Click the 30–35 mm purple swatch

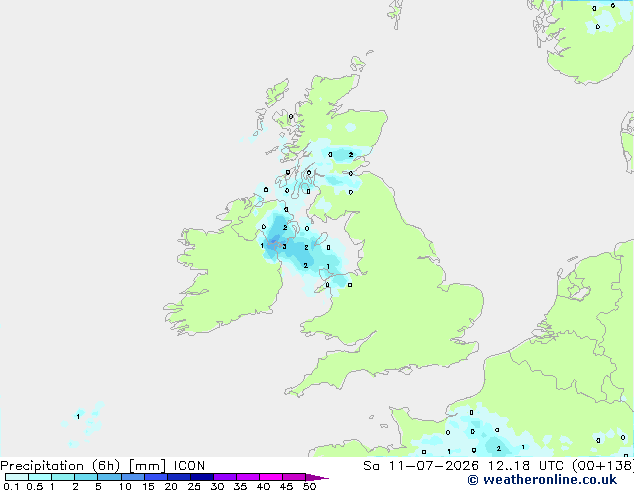pos(224,477)
